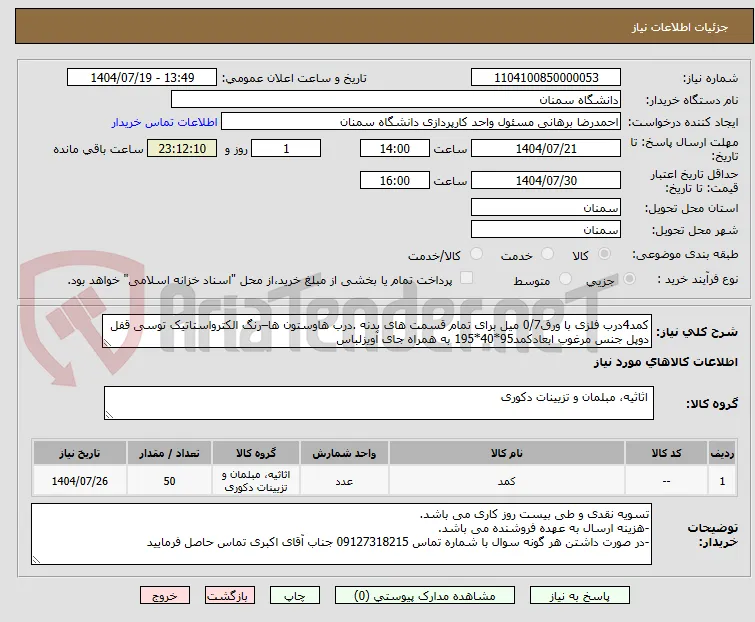Image resolution: width=755 pixels, height=622 pixels.
Task: Click the تعداد / مقدار column header
Action: click(x=169, y=453)
